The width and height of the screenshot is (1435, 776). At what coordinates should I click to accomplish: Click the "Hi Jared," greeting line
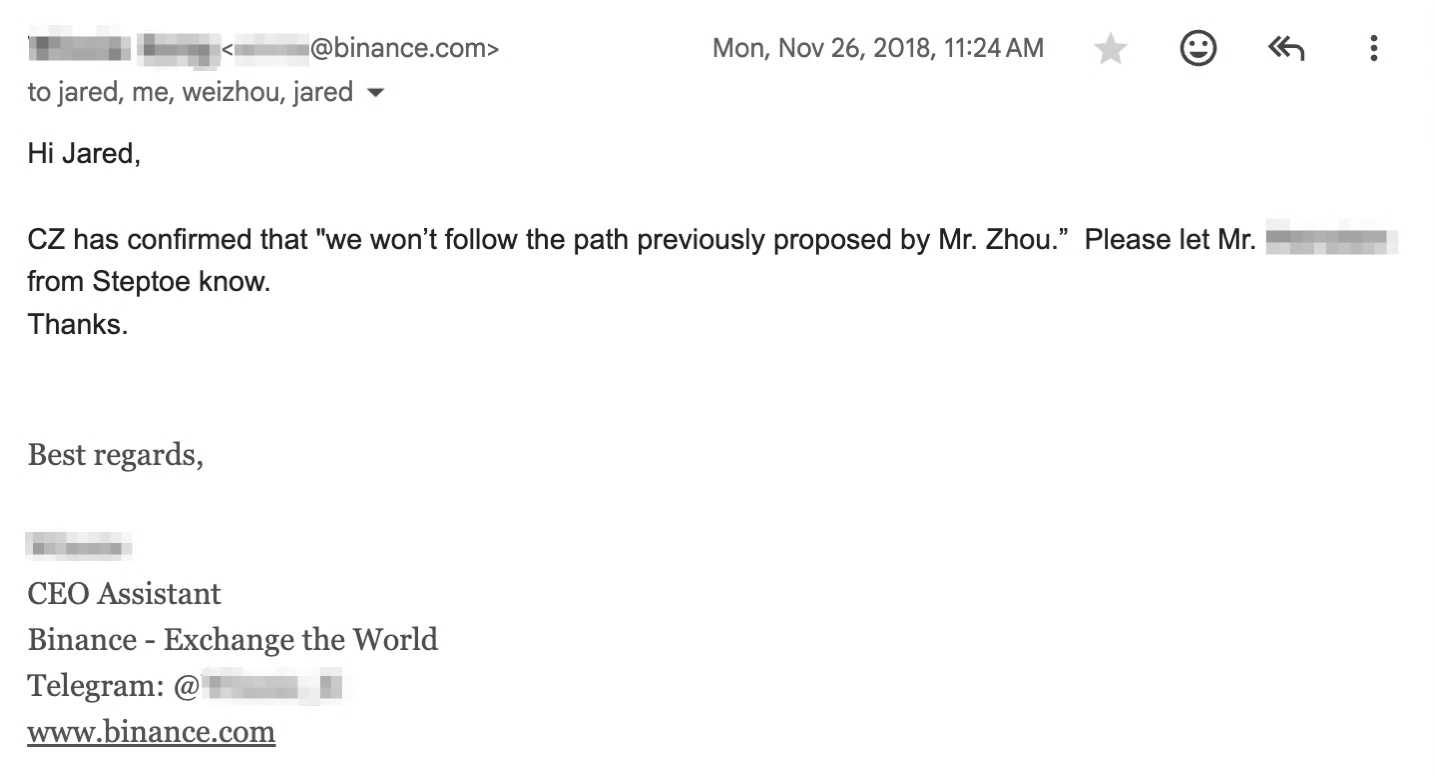click(x=84, y=155)
